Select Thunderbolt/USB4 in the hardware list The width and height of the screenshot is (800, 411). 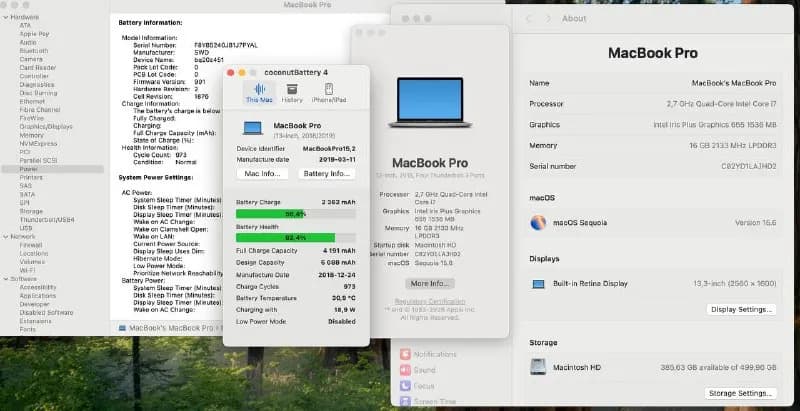click(x=47, y=220)
